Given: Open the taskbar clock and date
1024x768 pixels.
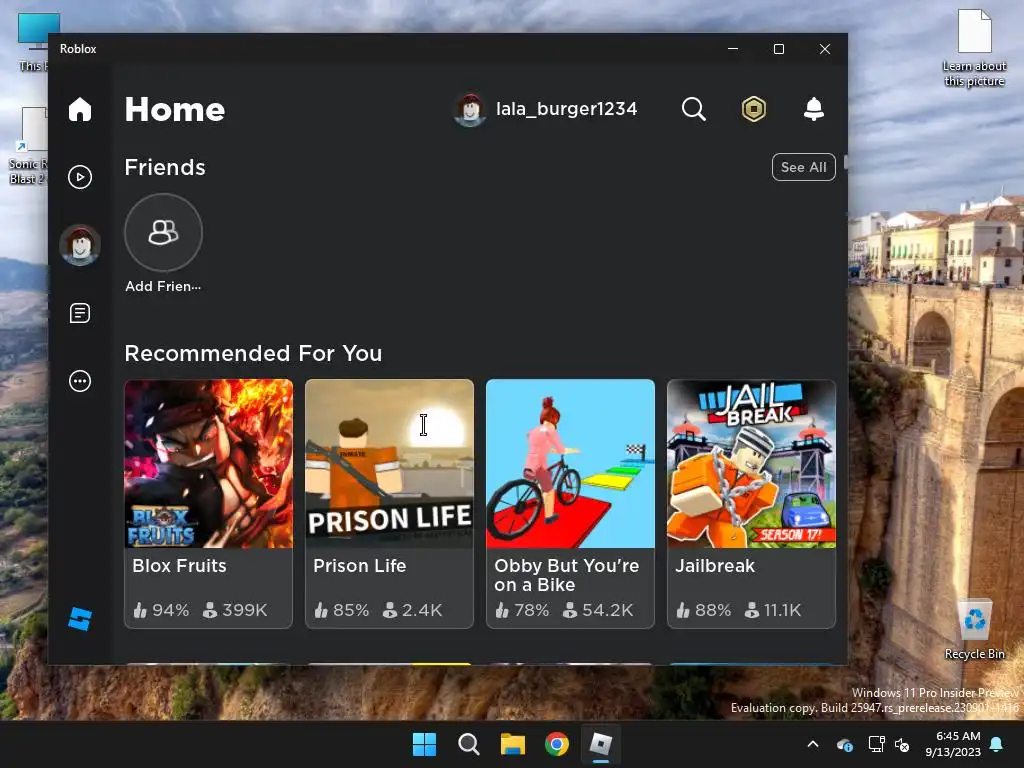Looking at the screenshot, I should pyautogui.click(x=953, y=744).
